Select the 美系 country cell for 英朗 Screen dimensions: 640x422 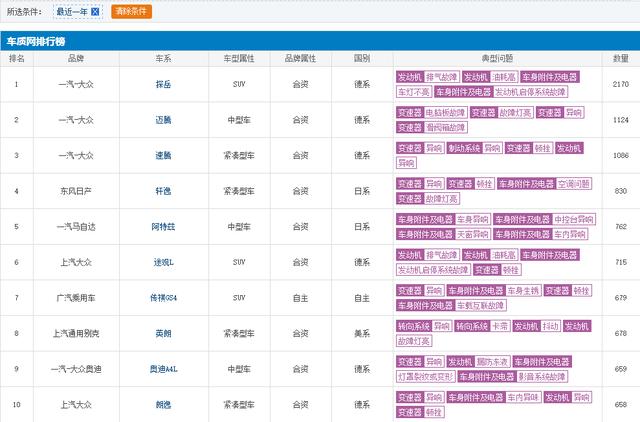pos(362,333)
